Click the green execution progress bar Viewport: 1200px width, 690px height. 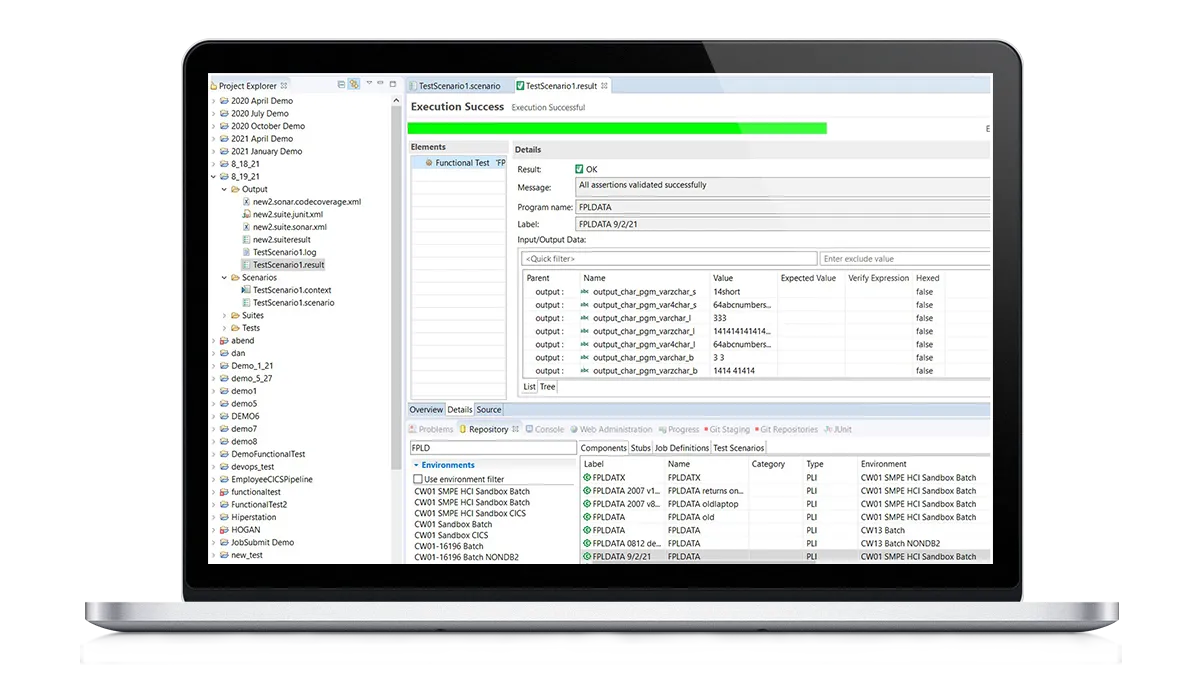[617, 128]
